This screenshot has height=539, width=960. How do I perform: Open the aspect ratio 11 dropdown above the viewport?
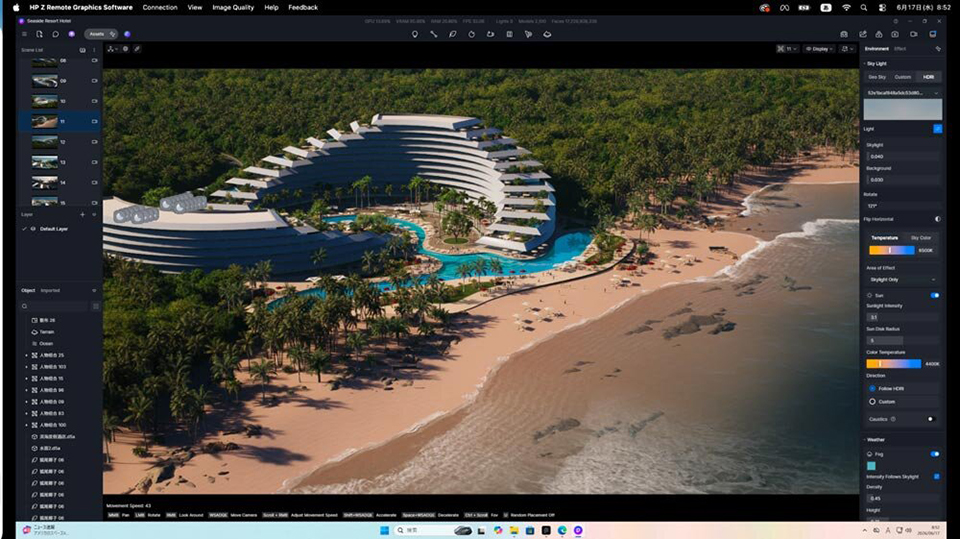(x=787, y=49)
